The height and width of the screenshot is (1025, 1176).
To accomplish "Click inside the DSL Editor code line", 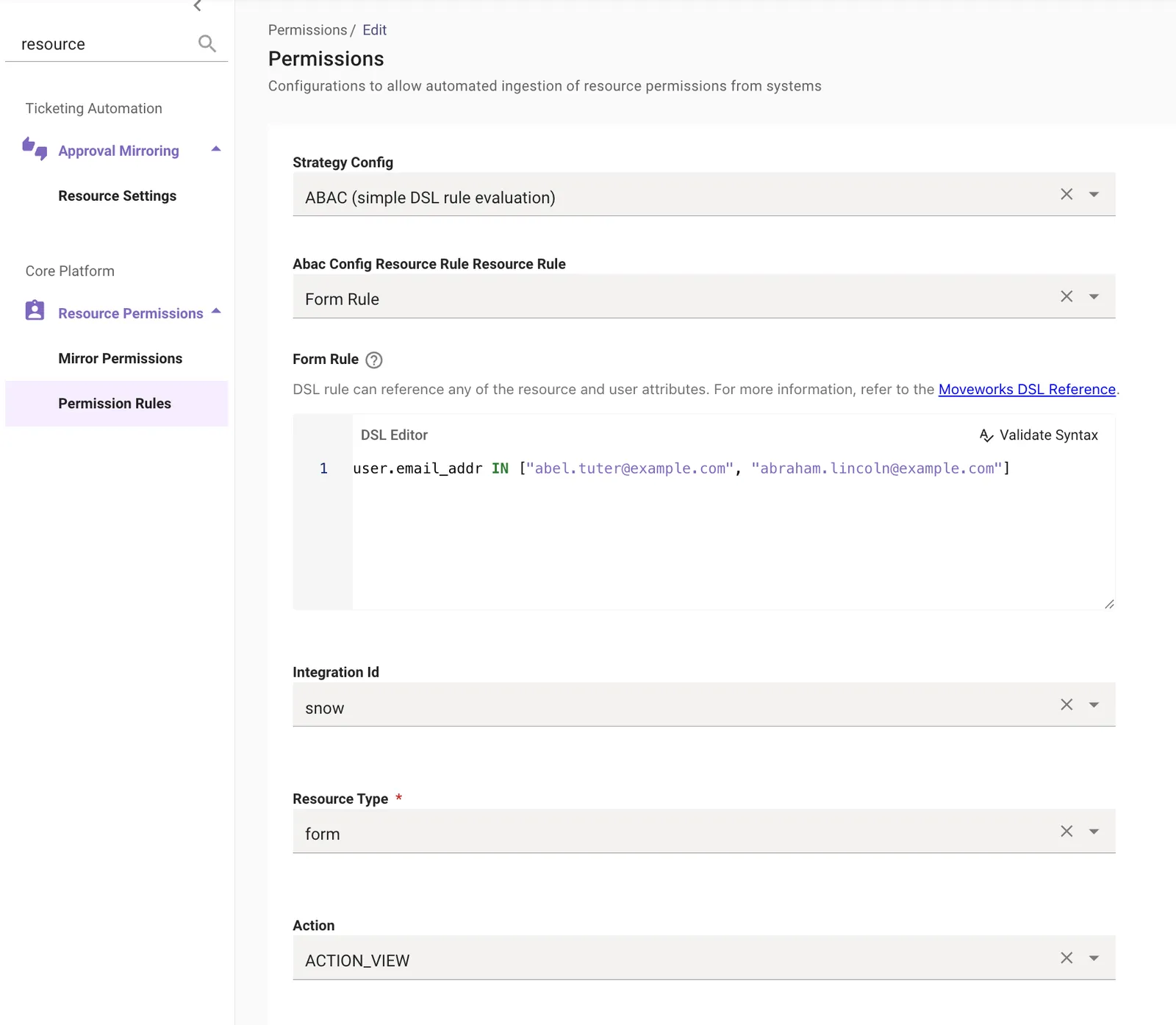I will (x=681, y=468).
